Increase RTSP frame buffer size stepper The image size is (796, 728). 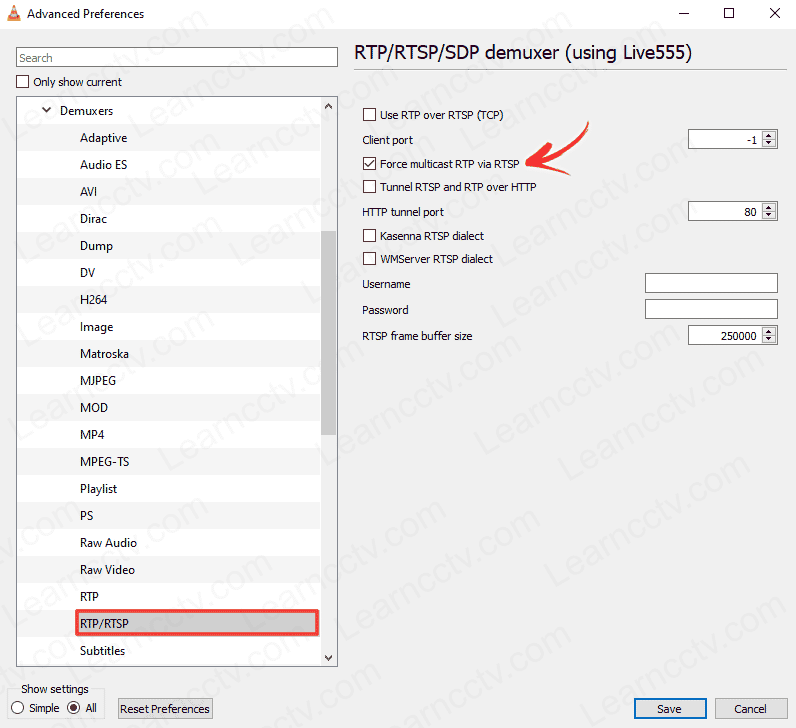[x=769, y=332]
